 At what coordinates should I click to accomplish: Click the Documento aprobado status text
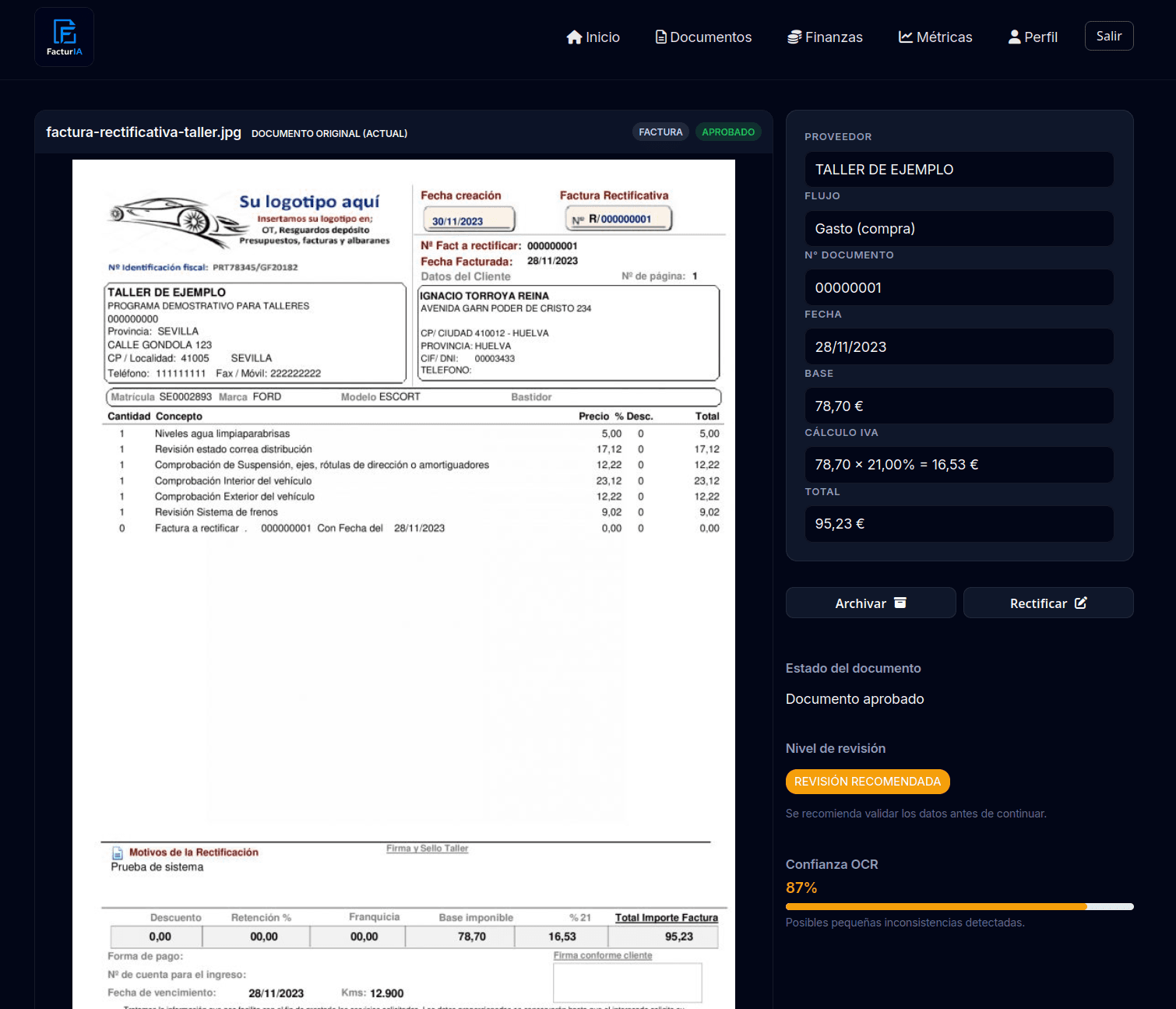(854, 699)
